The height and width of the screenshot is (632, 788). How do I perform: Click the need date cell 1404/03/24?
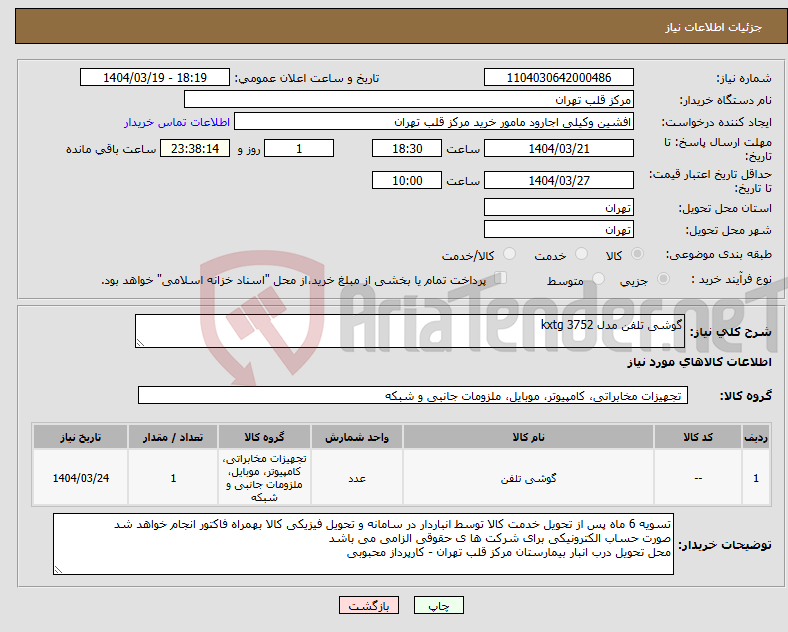80,478
